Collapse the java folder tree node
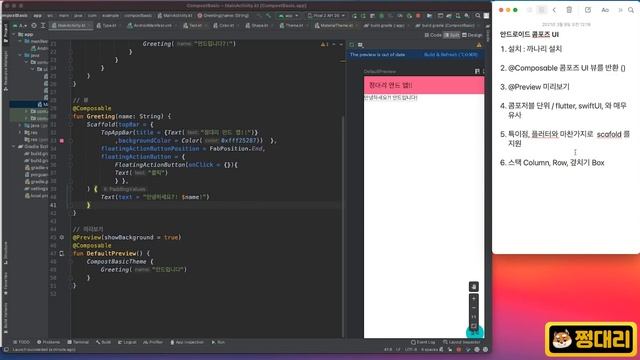This screenshot has width=640, height=360. click(20, 55)
